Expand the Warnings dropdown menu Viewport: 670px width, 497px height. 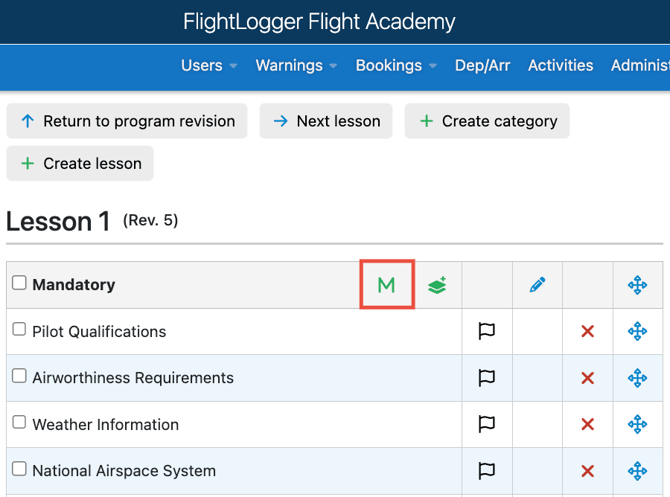pyautogui.click(x=297, y=65)
